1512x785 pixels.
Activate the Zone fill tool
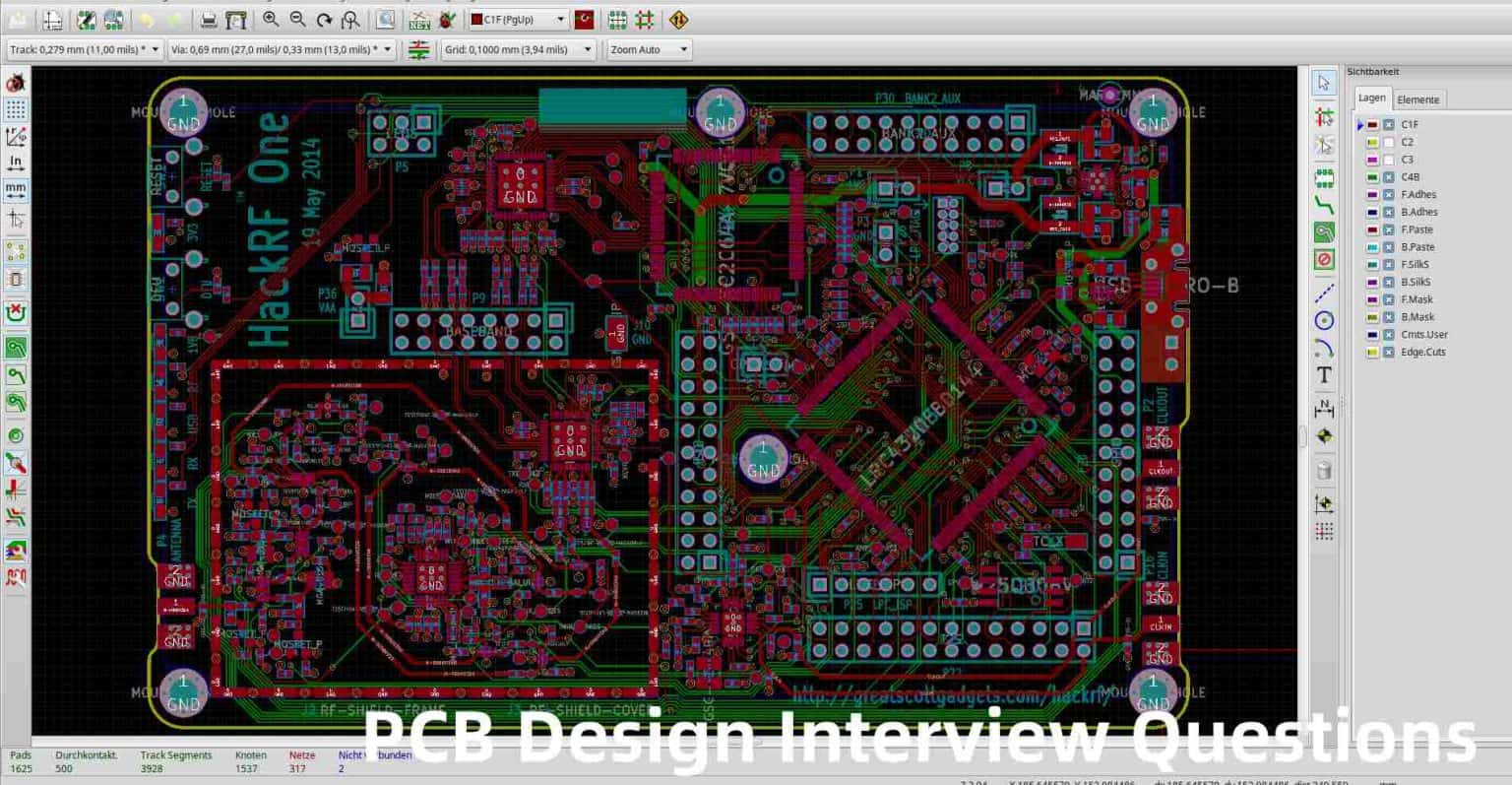point(1324,232)
